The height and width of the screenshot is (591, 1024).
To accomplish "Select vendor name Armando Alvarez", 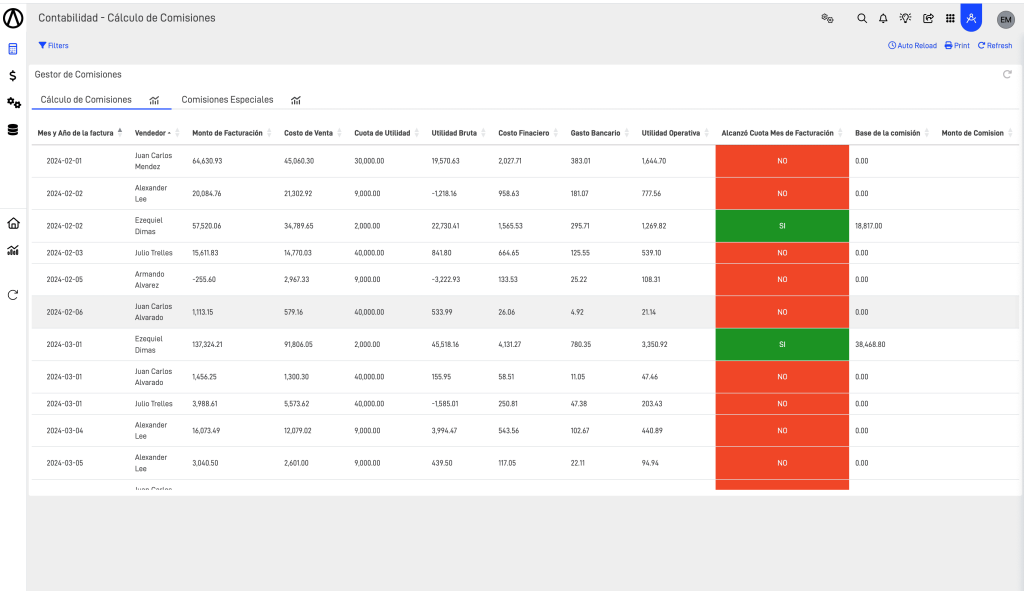I will click(150, 280).
